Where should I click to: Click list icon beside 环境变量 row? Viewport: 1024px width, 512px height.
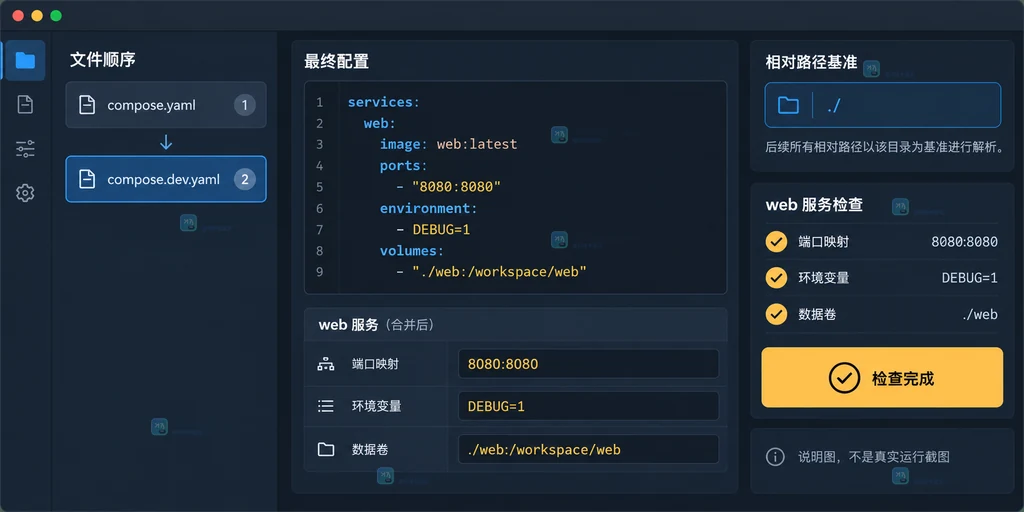326,406
